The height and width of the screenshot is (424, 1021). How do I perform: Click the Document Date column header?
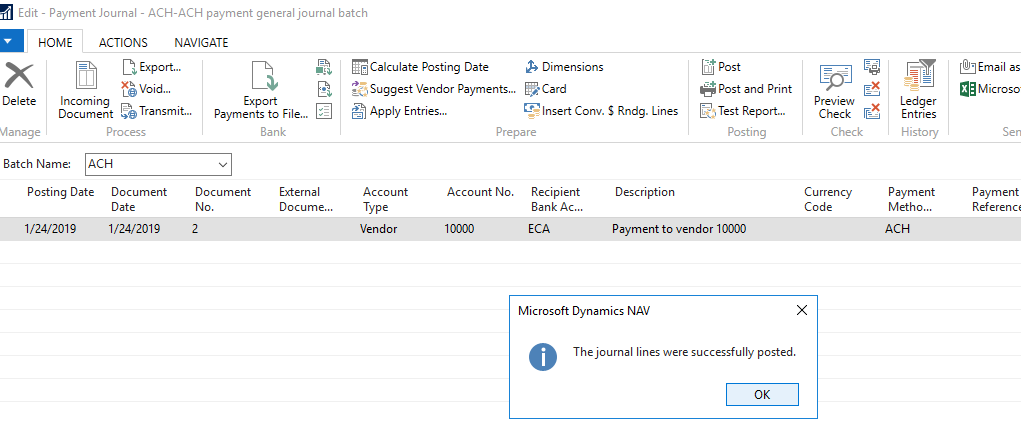(139, 199)
